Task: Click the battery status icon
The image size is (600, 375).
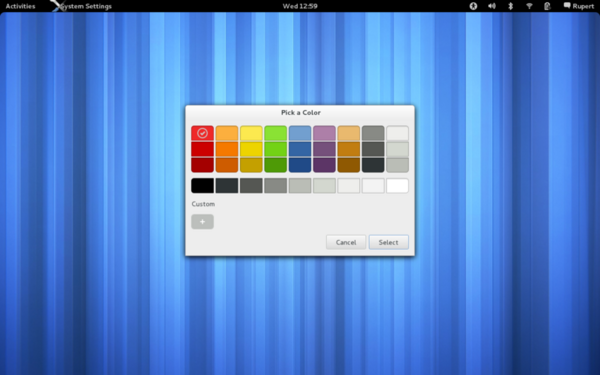Action: pyautogui.click(x=548, y=6)
